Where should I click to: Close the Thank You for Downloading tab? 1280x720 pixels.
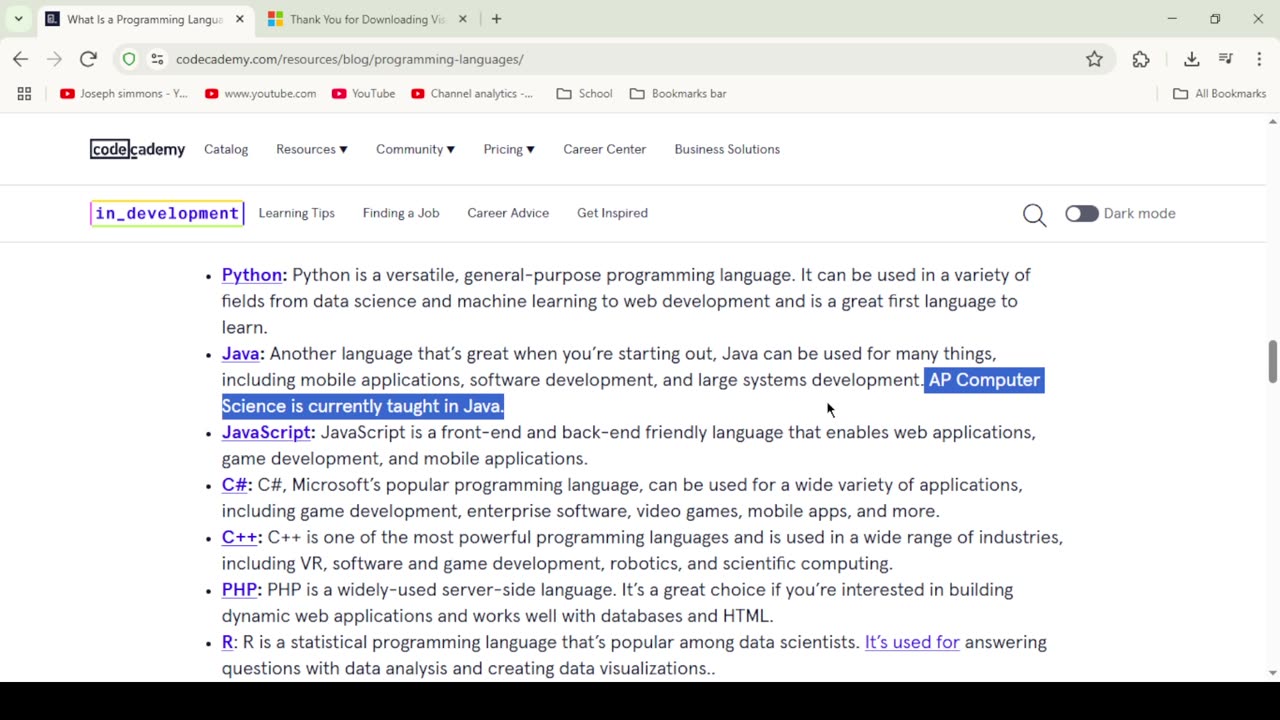[464, 19]
